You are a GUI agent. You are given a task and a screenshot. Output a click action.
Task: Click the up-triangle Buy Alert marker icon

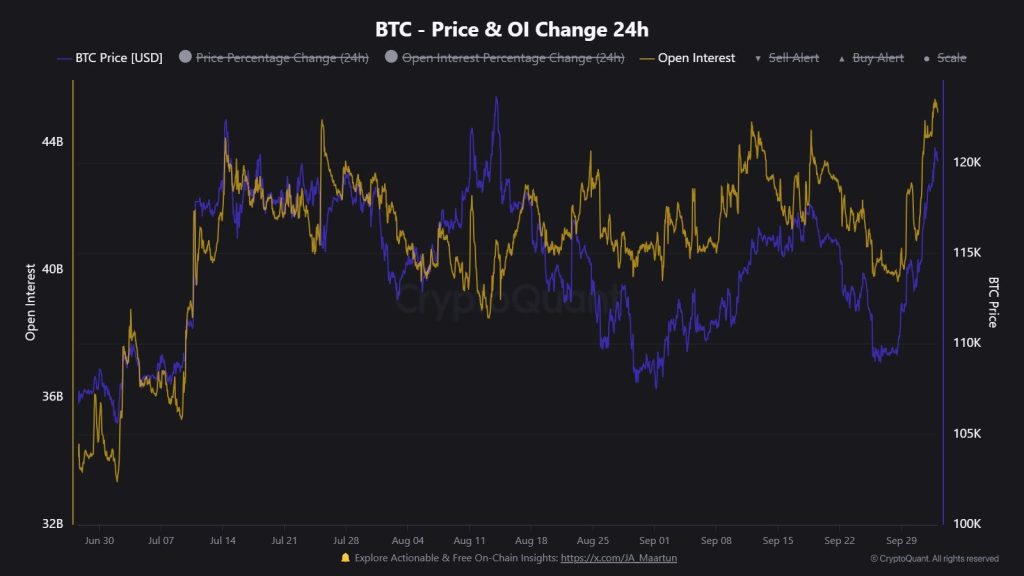pos(841,58)
